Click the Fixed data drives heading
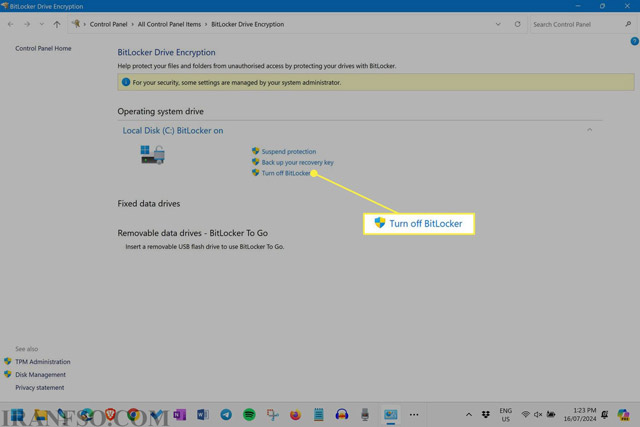The height and width of the screenshot is (427, 640). pos(149,204)
